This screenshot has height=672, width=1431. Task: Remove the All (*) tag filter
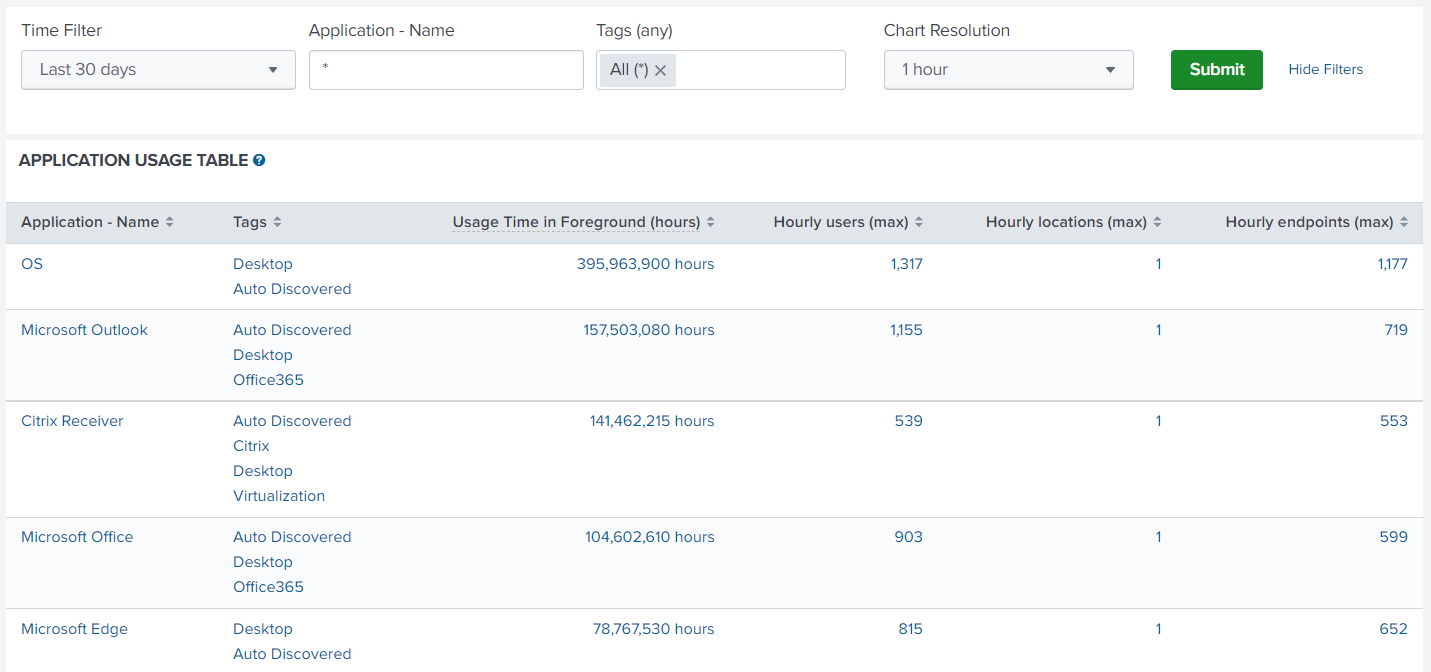[x=659, y=70]
